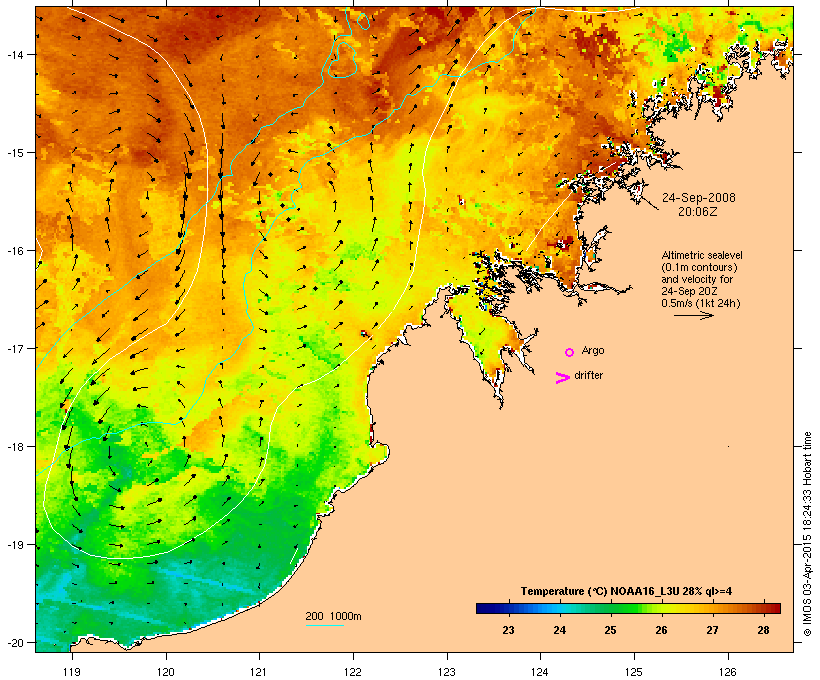Click the '125' longitude axis label
This screenshot has width=820, height=680.
point(634,672)
